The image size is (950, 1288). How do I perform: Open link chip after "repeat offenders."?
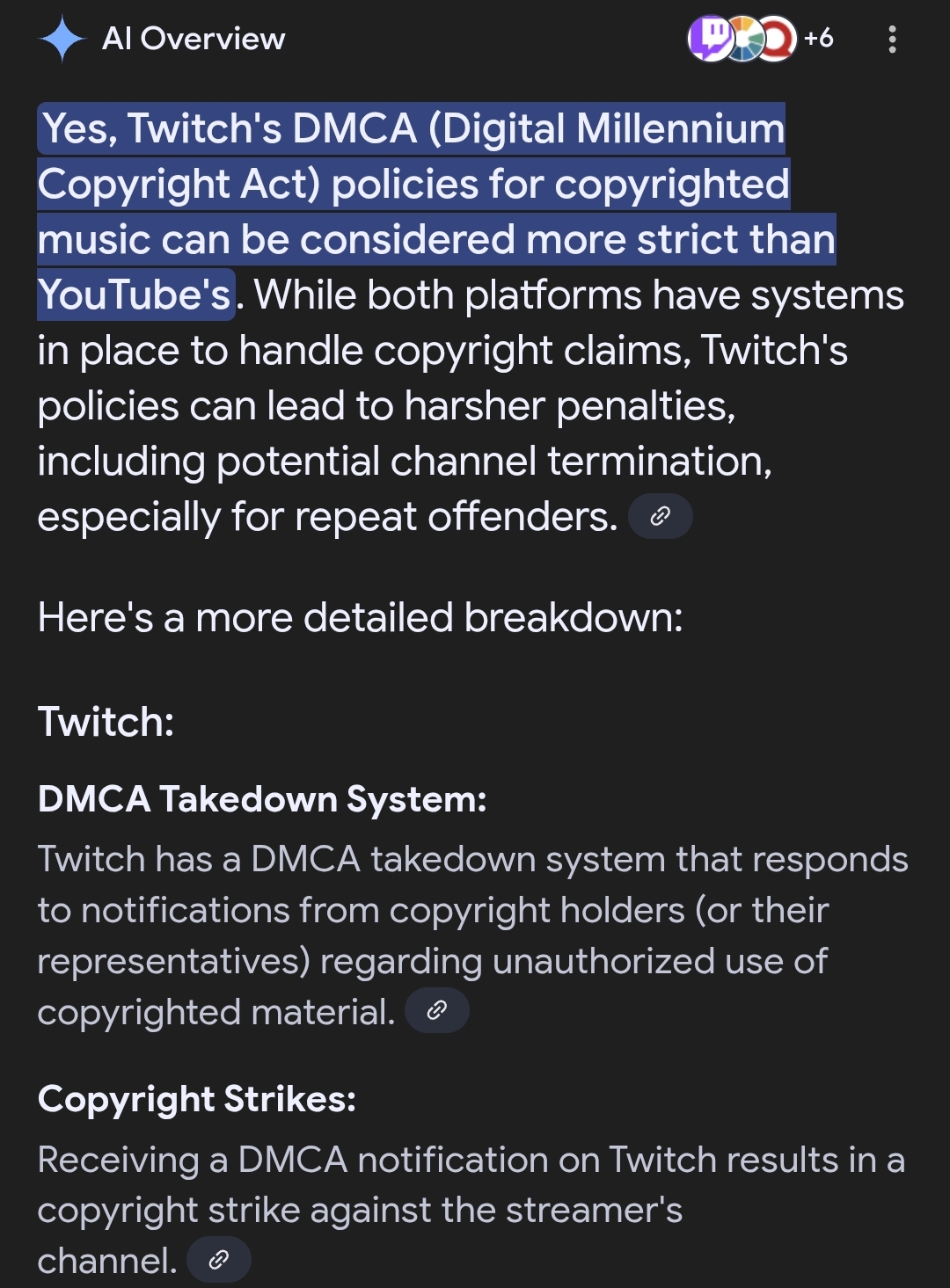(661, 517)
